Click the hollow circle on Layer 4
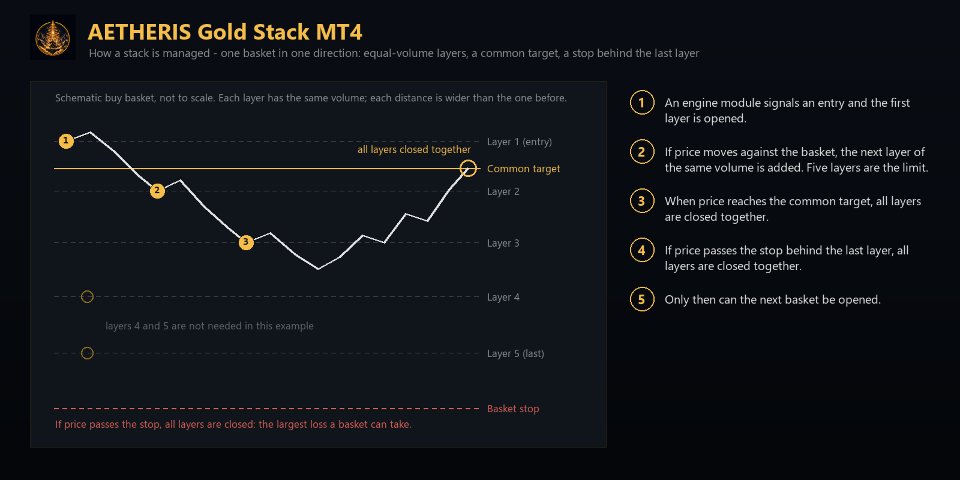The image size is (960, 480). 87,297
